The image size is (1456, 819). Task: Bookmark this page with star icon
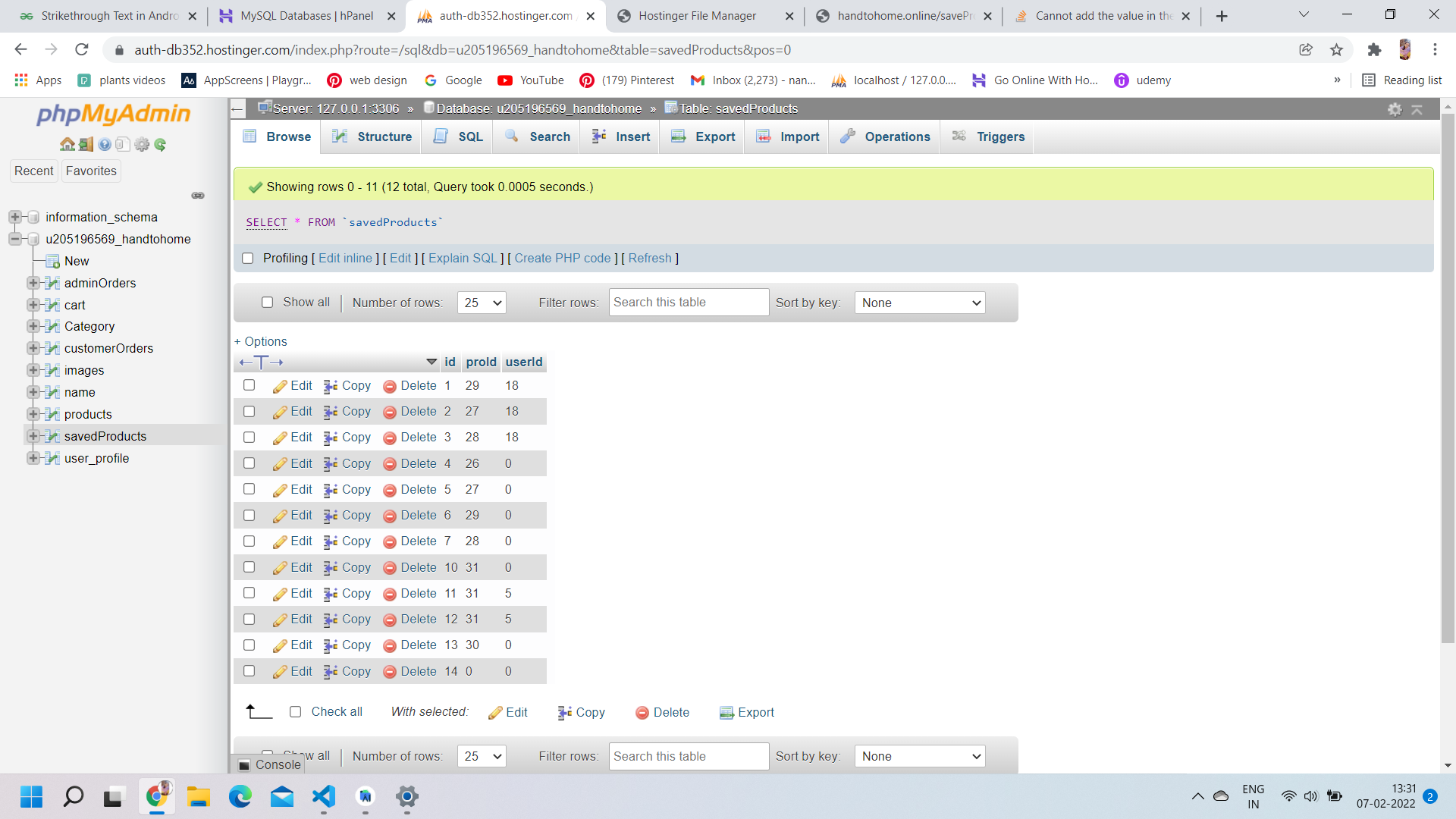pyautogui.click(x=1336, y=50)
